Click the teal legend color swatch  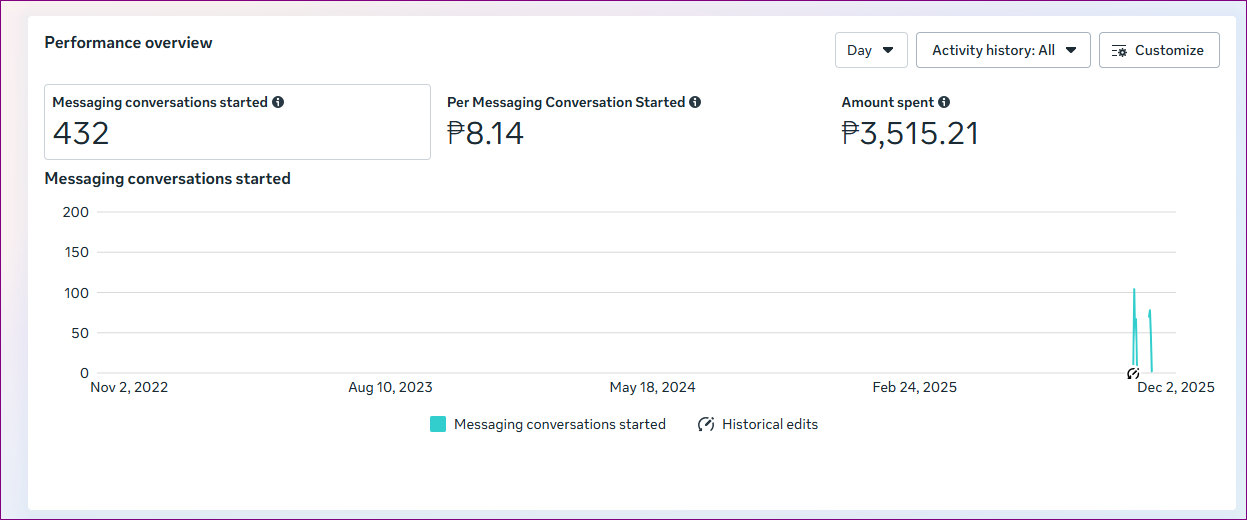pyautogui.click(x=438, y=424)
